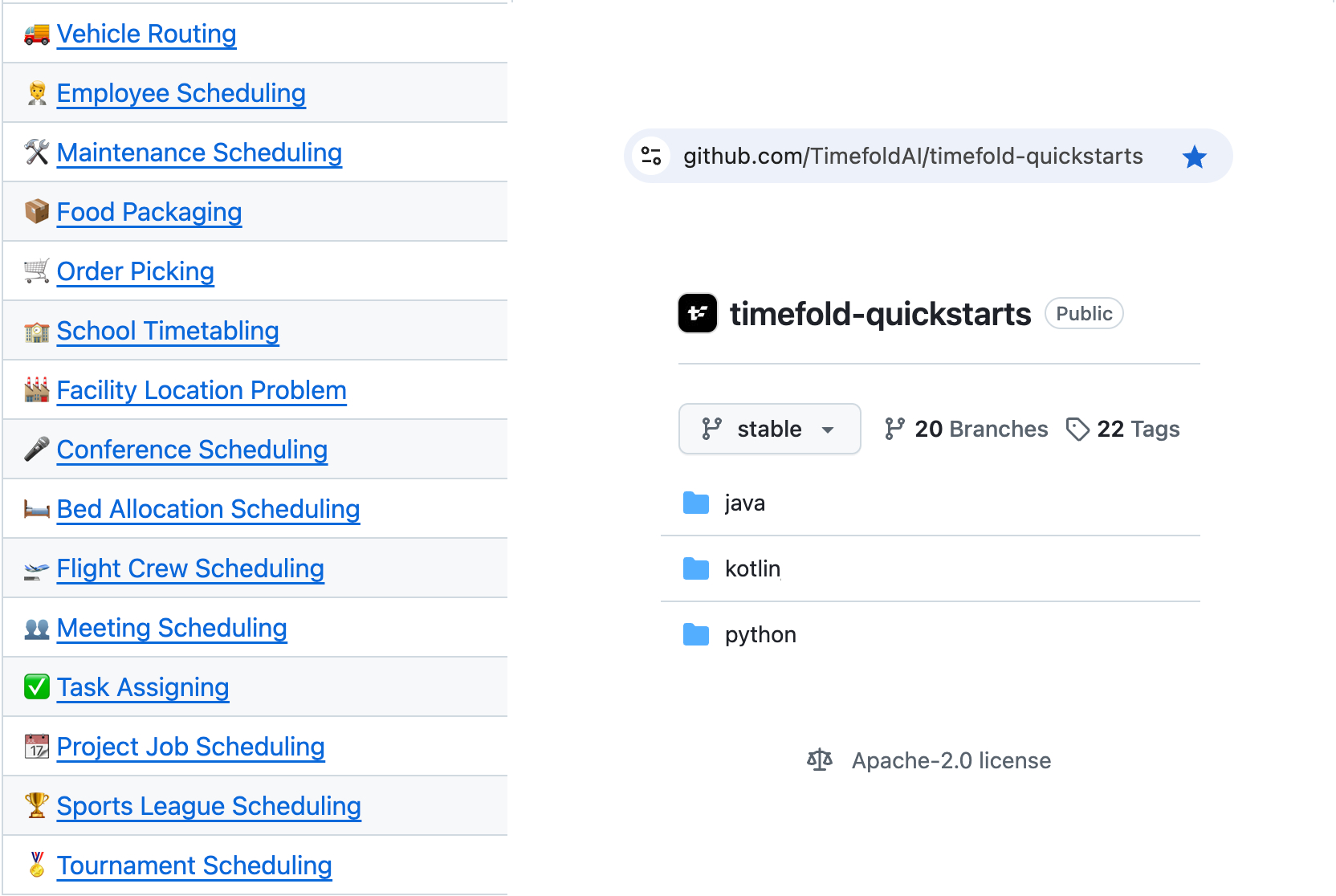
Task: Open the Apache-2.0 license link
Action: 951,760
